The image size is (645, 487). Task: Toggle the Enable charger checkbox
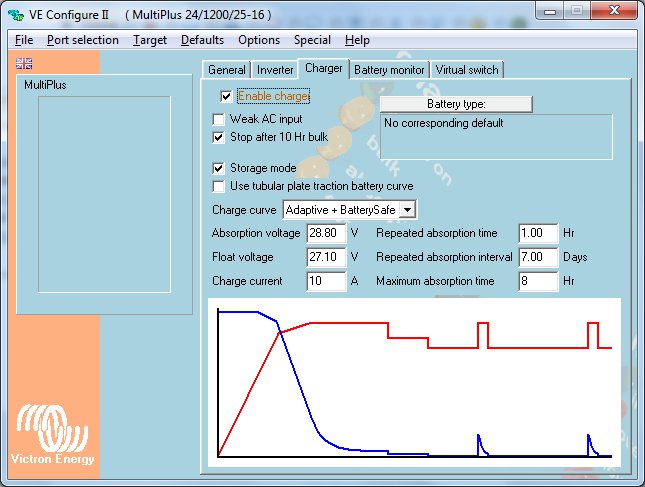coord(226,96)
